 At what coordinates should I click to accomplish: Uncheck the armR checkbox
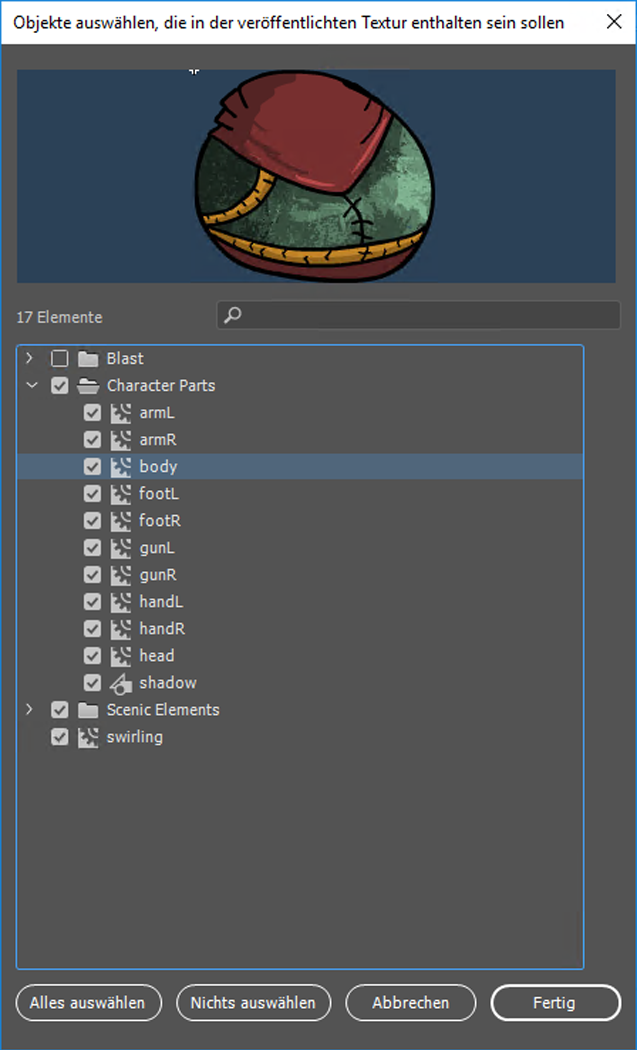(x=92, y=440)
